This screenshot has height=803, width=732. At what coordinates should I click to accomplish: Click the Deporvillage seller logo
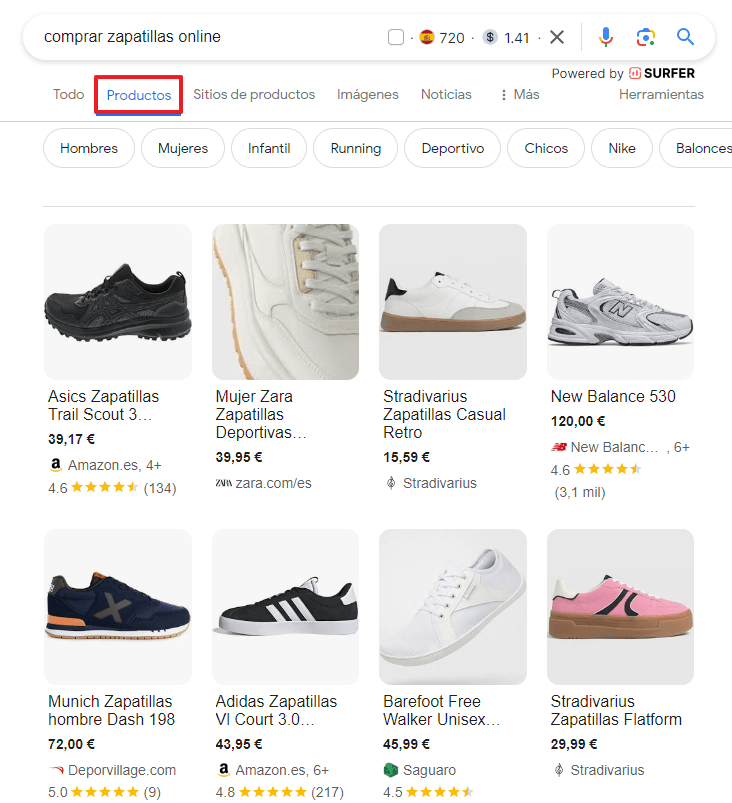pos(56,770)
